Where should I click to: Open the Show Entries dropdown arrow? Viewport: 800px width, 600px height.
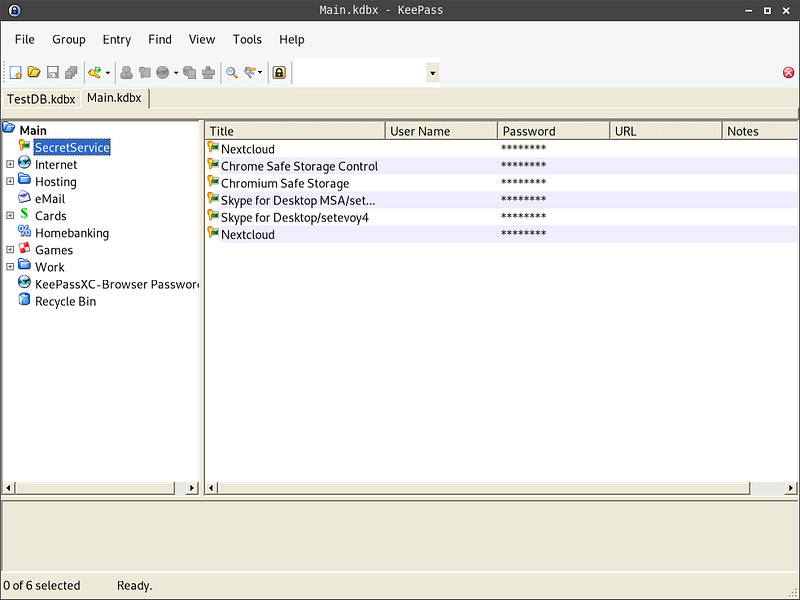click(x=260, y=73)
